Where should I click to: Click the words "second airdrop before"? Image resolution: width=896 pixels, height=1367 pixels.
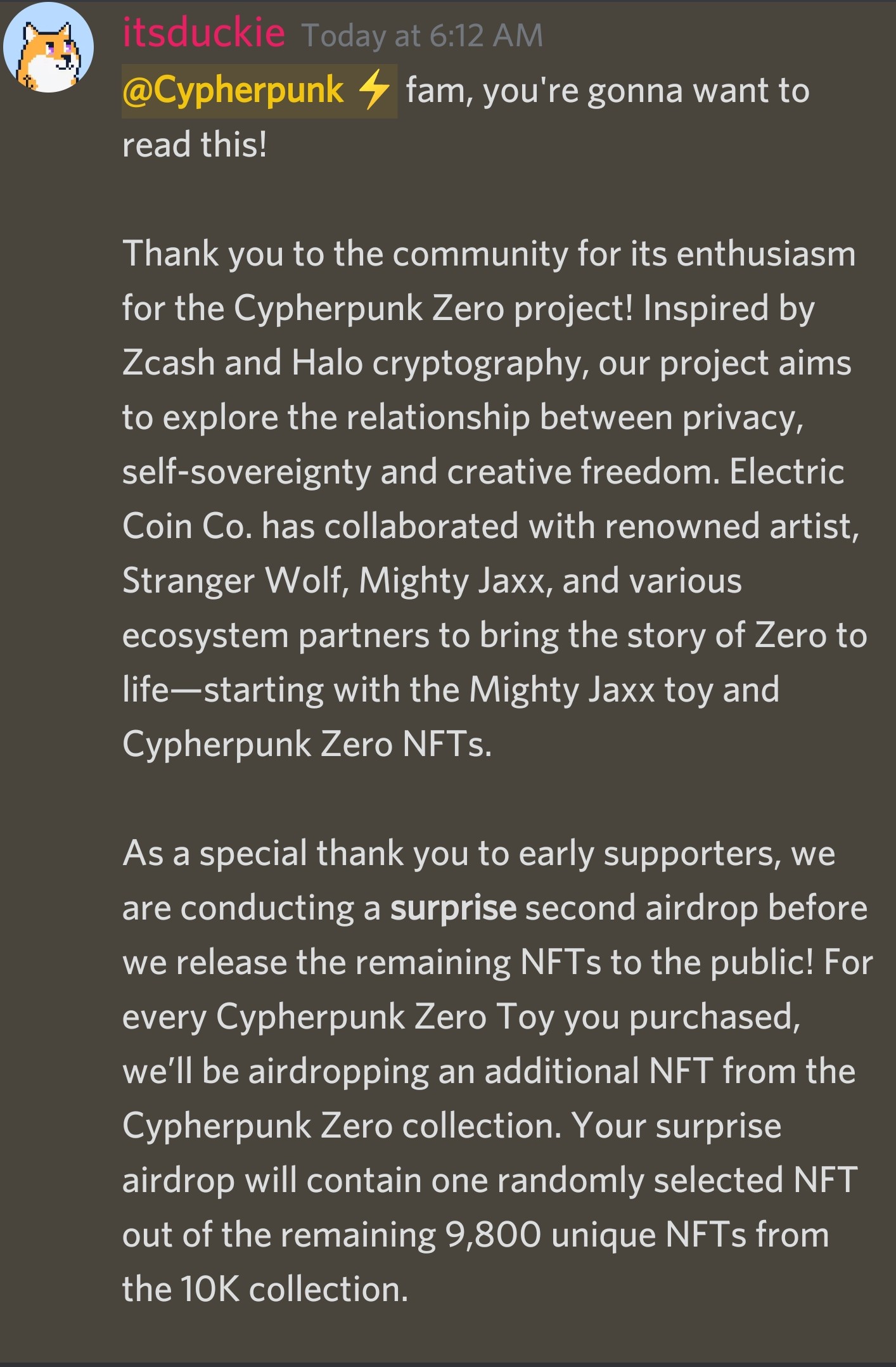[x=696, y=908]
